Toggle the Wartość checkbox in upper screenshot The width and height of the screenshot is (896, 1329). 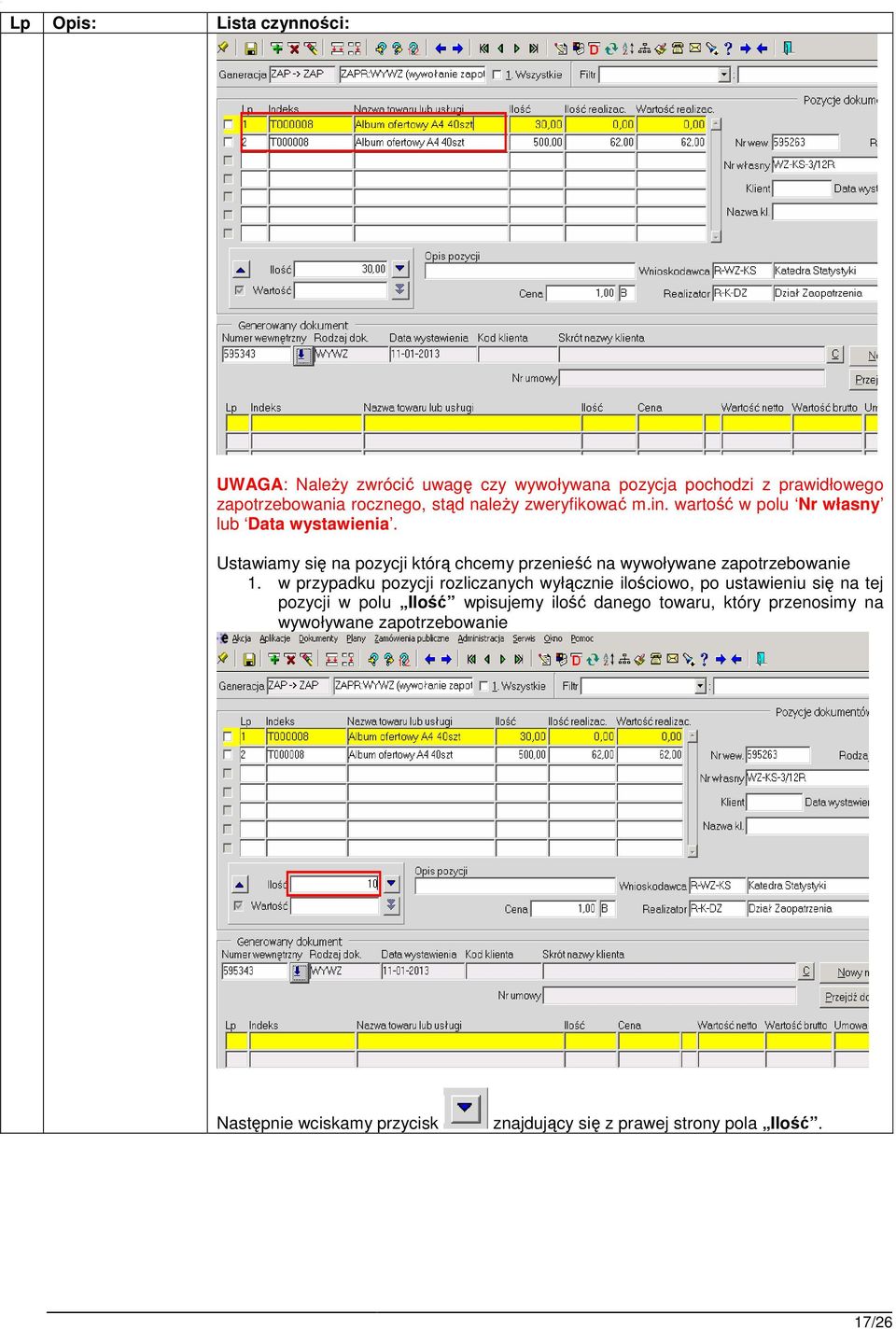[x=240, y=290]
